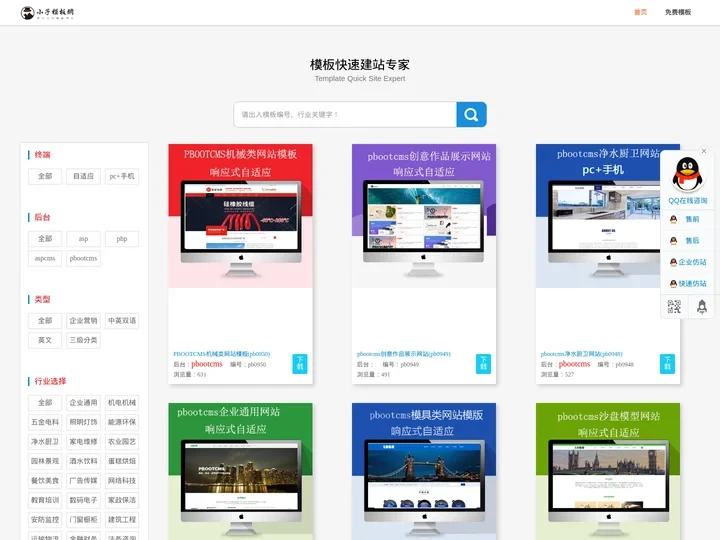The height and width of the screenshot is (540, 720).
Task: Click the site logo in the header
Action: coord(47,13)
